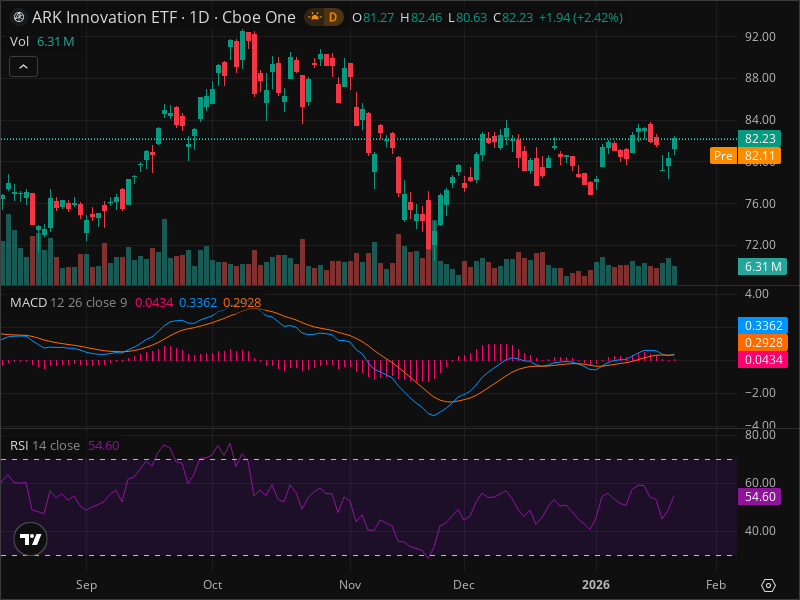The height and width of the screenshot is (600, 800).
Task: Collapse the indicator legend with the chevron button
Action: (x=23, y=66)
